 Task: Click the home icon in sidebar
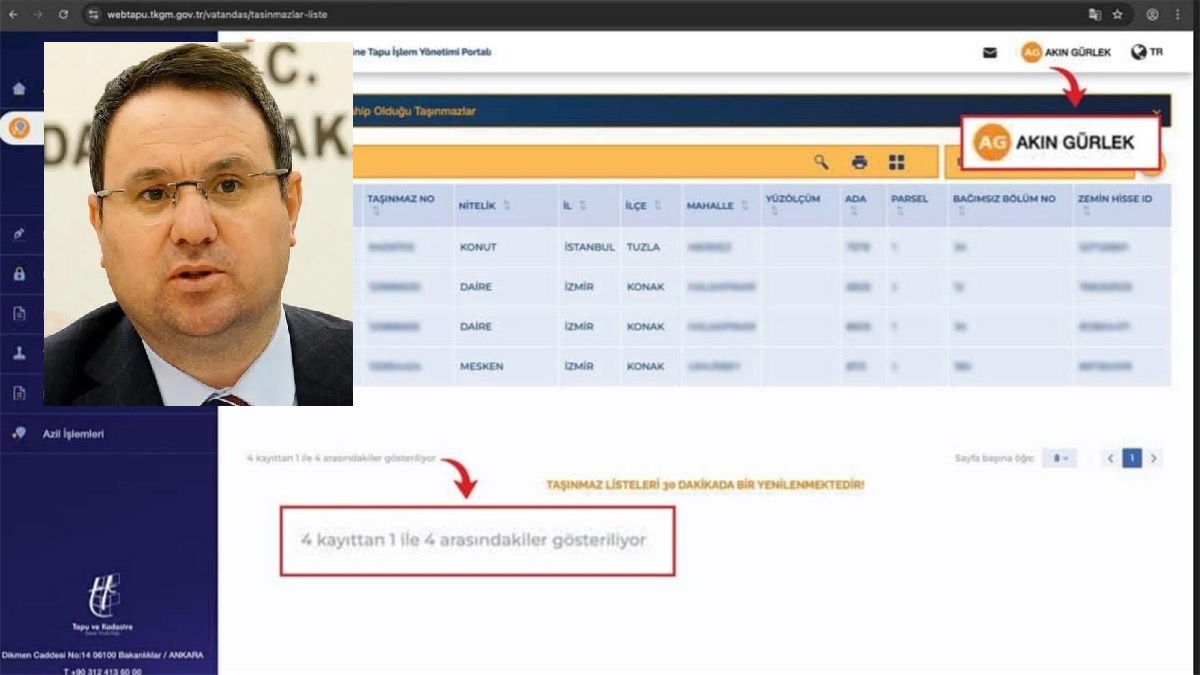pos(19,88)
